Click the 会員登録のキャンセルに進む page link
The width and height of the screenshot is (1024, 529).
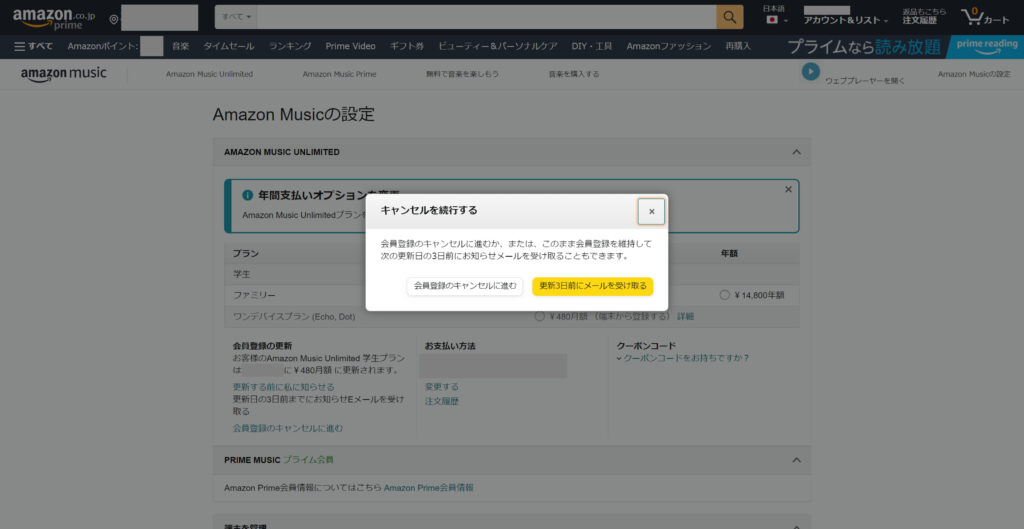287,428
